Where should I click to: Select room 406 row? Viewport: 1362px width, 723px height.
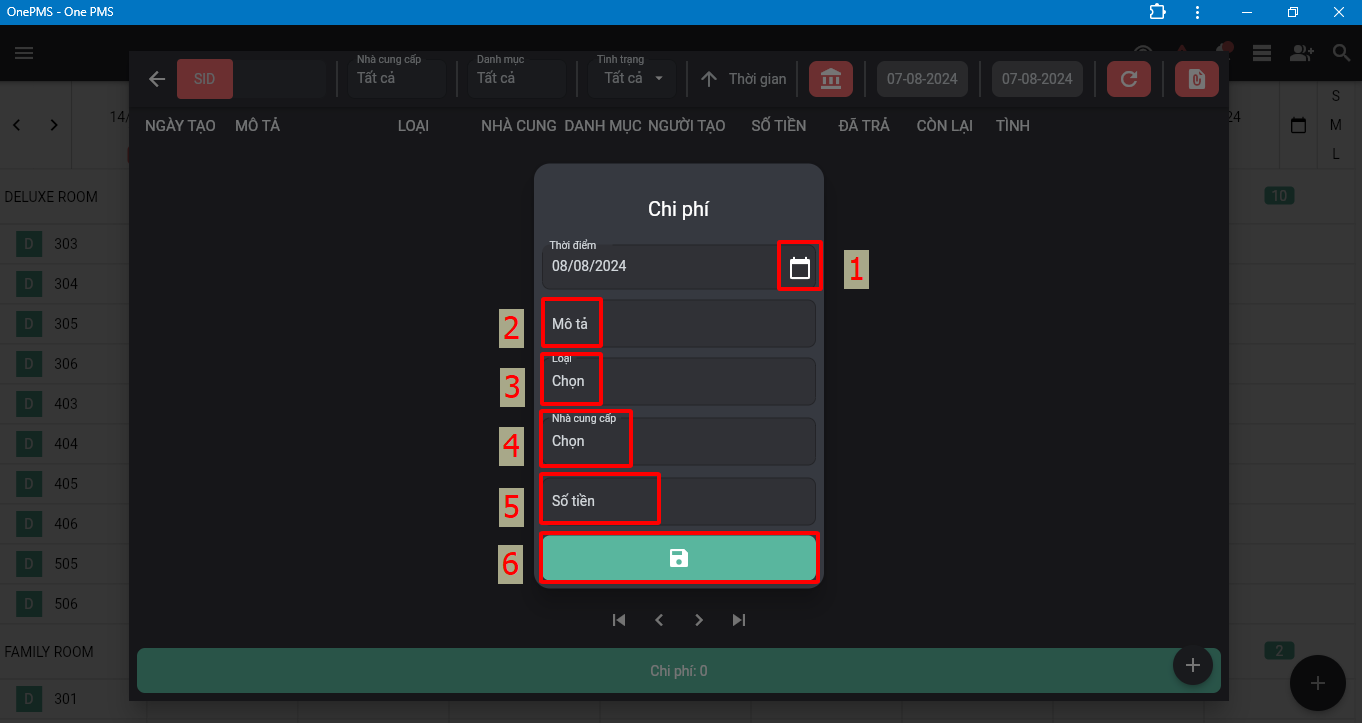66,524
